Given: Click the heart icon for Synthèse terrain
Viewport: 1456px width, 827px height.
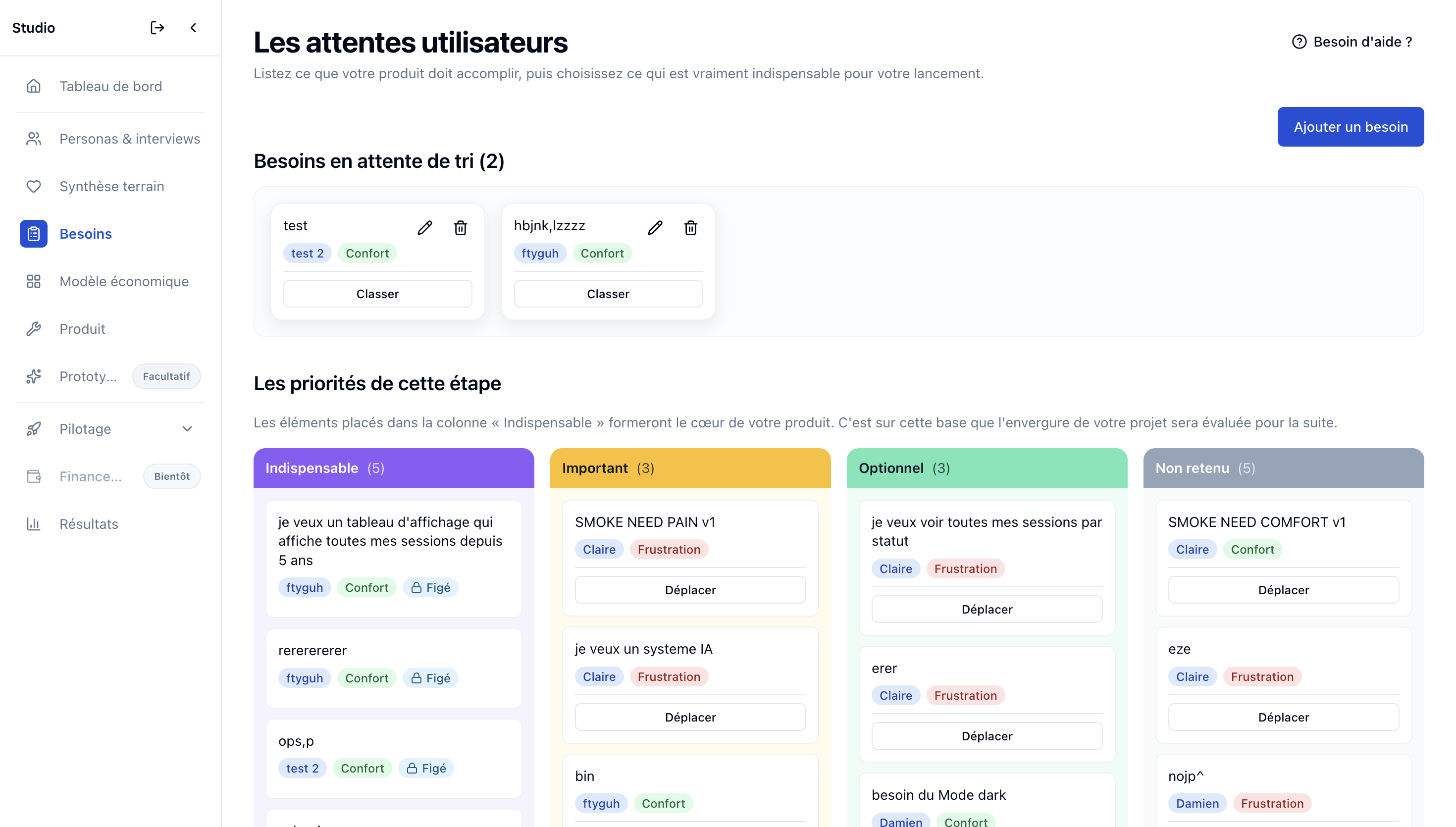Looking at the screenshot, I should click(x=34, y=186).
